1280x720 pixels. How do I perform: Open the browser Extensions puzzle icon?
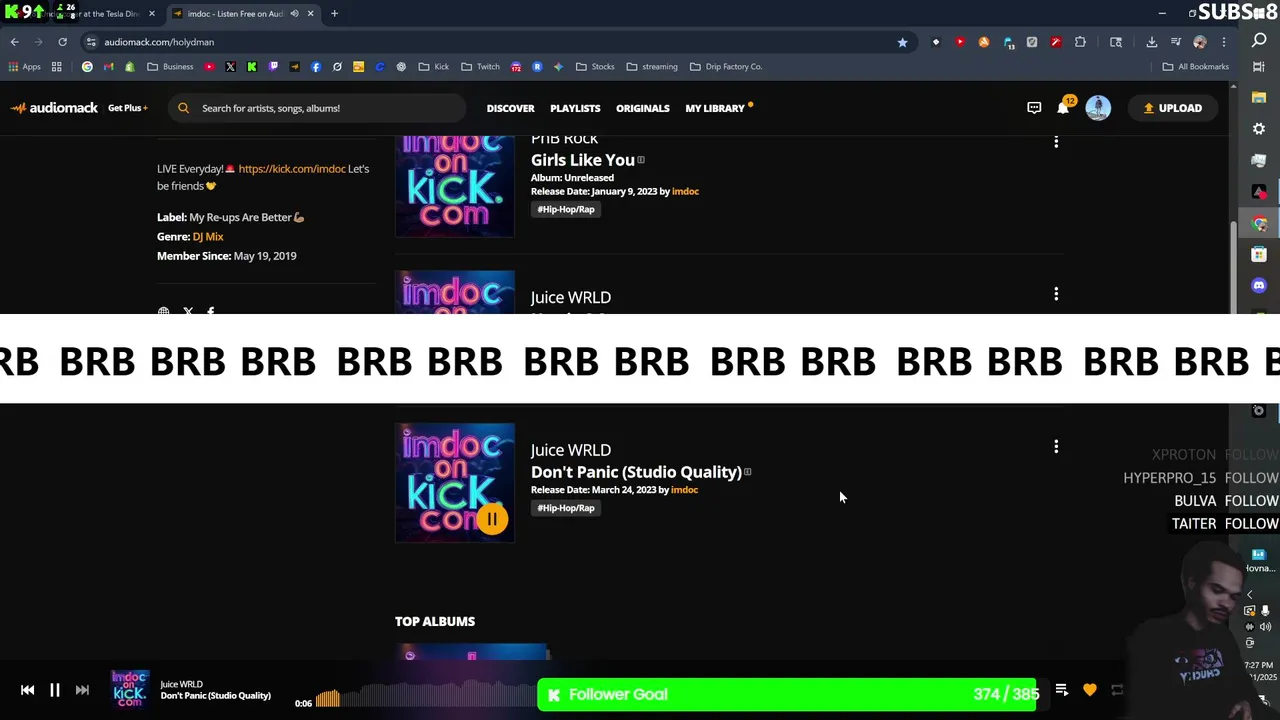(x=1080, y=42)
